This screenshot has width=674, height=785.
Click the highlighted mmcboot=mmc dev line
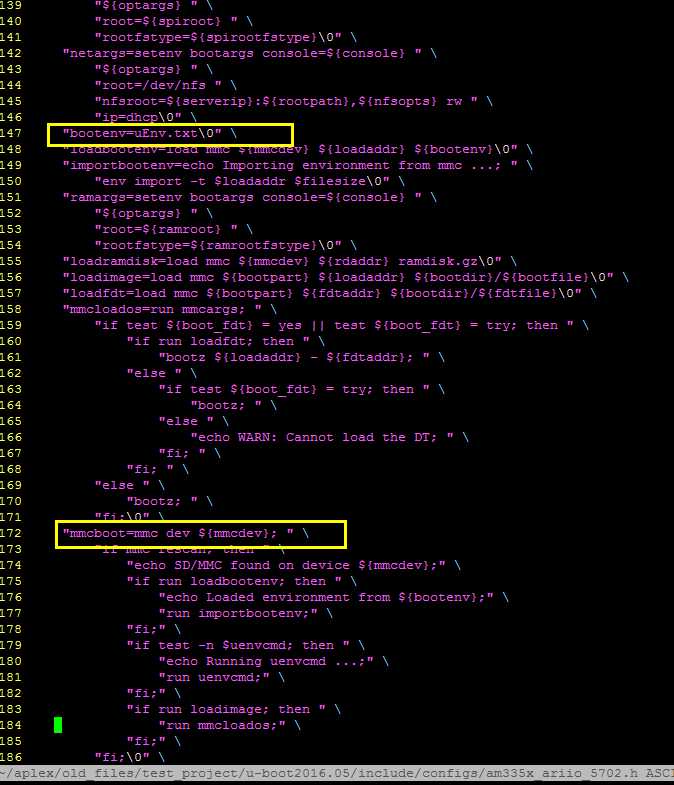[200, 534]
